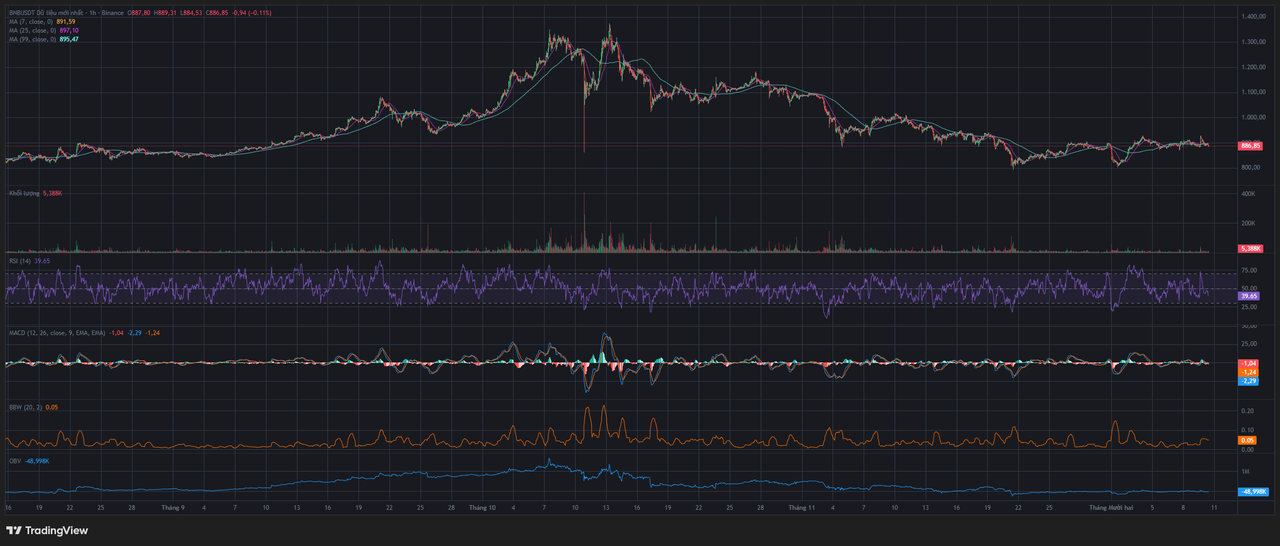This screenshot has width=1280, height=546.
Task: Click the blue -2,29 MACD tag on scale
Action: [x=1248, y=381]
